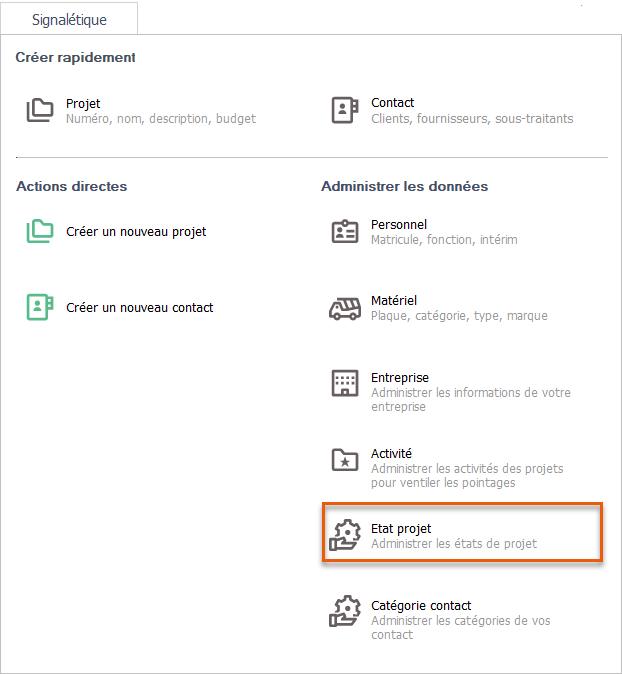The width and height of the screenshot is (622, 674).
Task: Click the Projet folder icon under Créer rapidement
Action: 40,110
